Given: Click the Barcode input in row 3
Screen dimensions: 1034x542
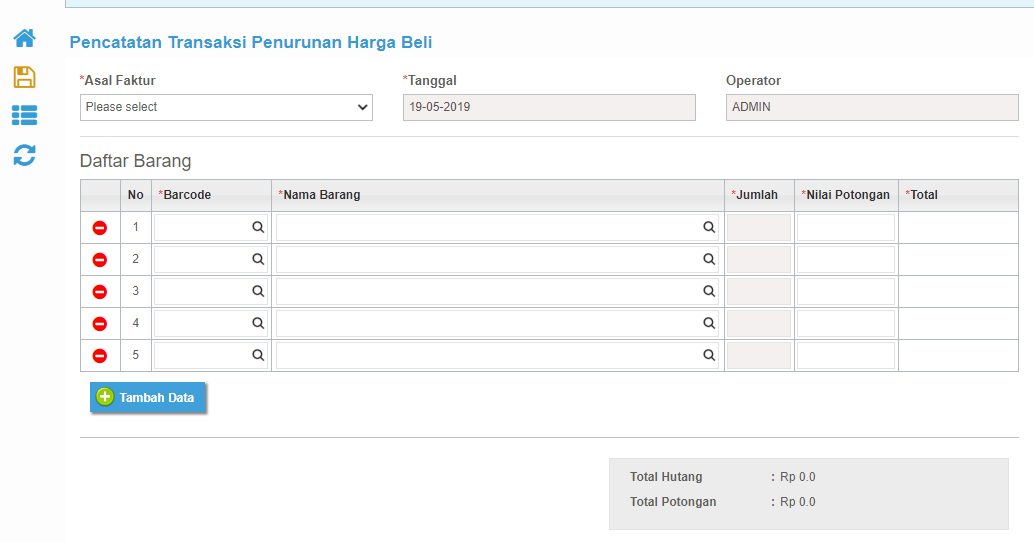Looking at the screenshot, I should pos(211,291).
